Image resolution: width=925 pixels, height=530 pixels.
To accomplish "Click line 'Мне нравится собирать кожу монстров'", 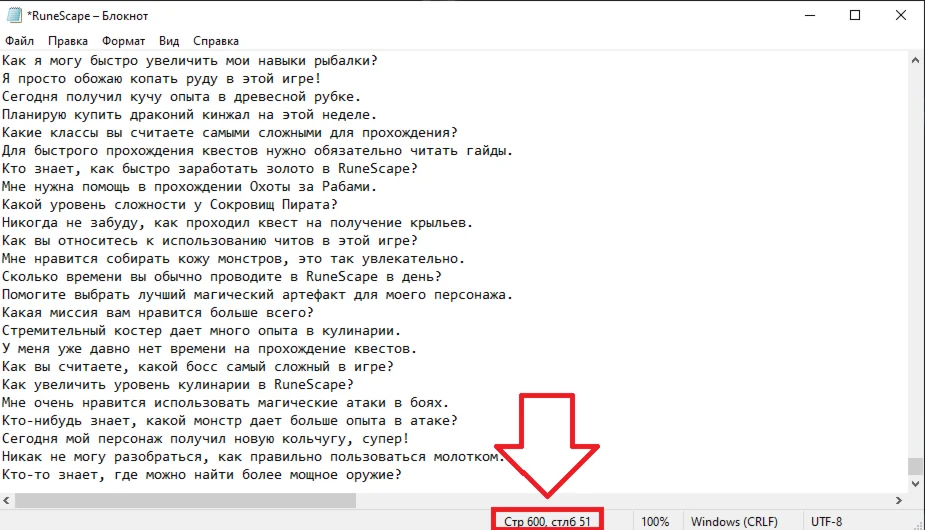I will [233, 259].
